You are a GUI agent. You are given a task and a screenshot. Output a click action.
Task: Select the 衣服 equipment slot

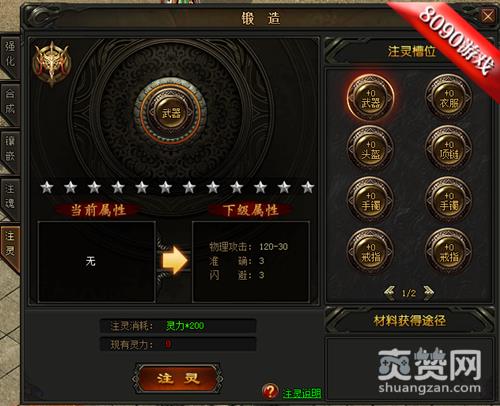click(449, 98)
